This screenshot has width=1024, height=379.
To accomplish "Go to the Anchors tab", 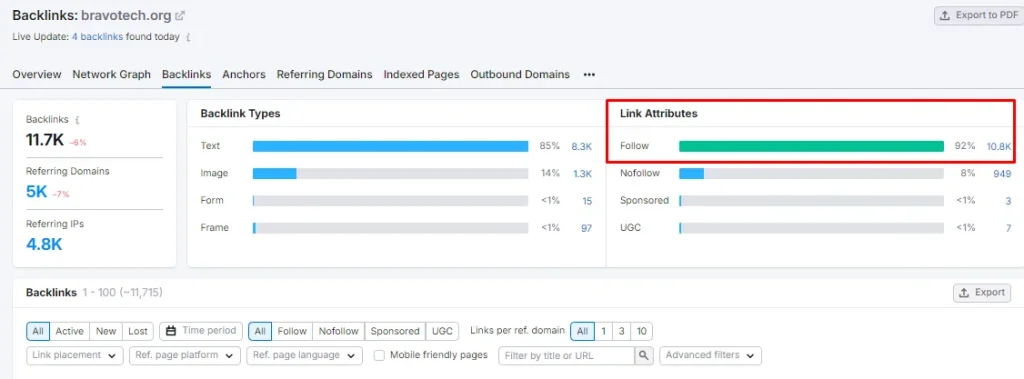I will click(x=244, y=74).
